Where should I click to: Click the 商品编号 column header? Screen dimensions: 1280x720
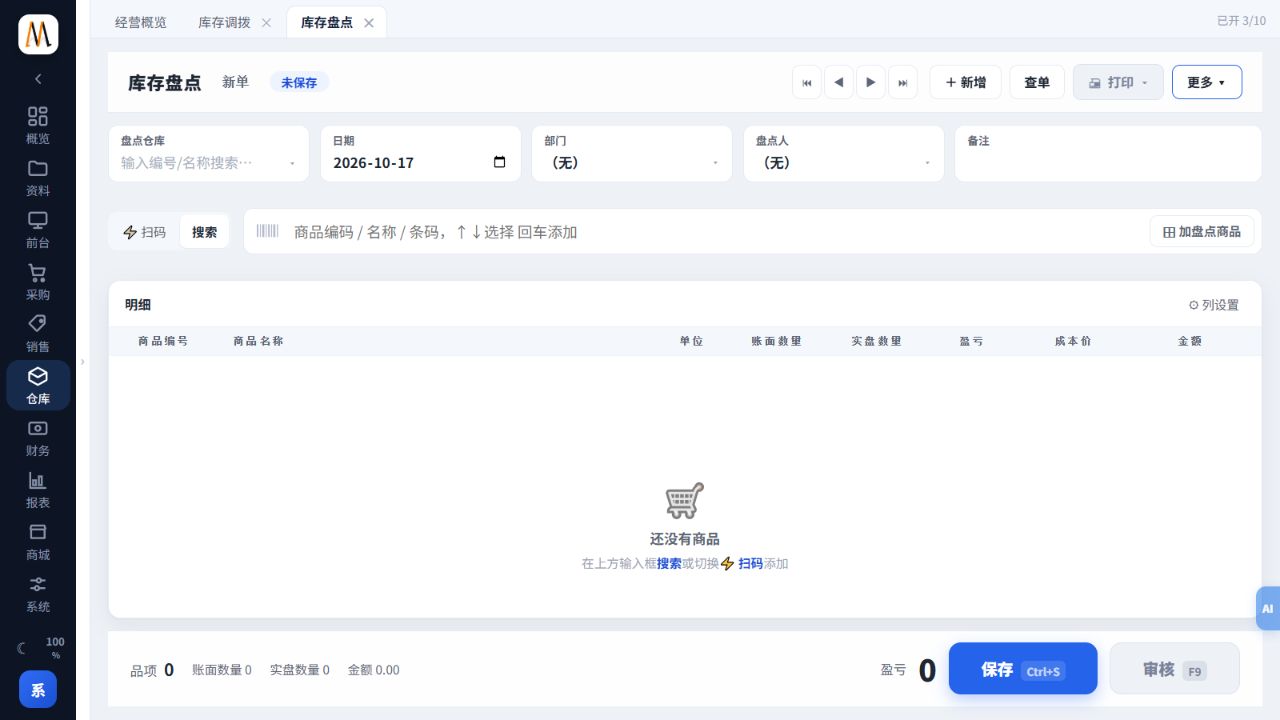point(163,341)
